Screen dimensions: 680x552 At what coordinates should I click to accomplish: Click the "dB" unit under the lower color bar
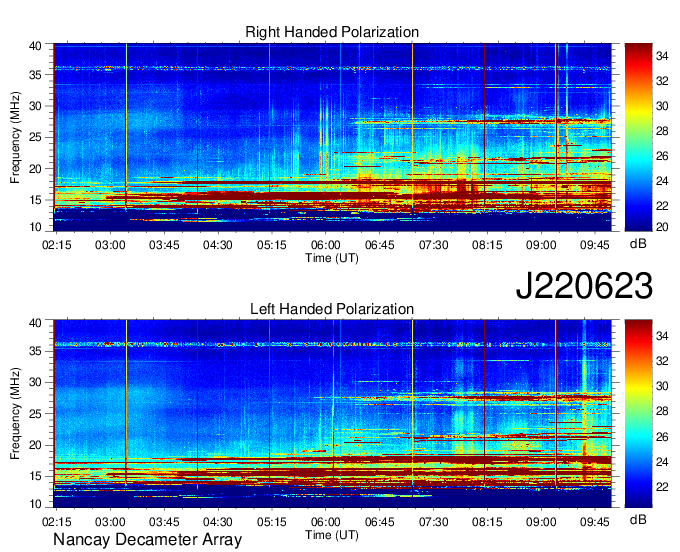click(638, 519)
